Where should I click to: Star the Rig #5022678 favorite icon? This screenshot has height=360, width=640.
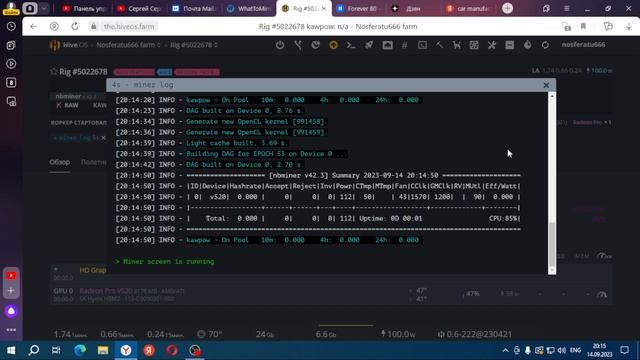(53, 71)
